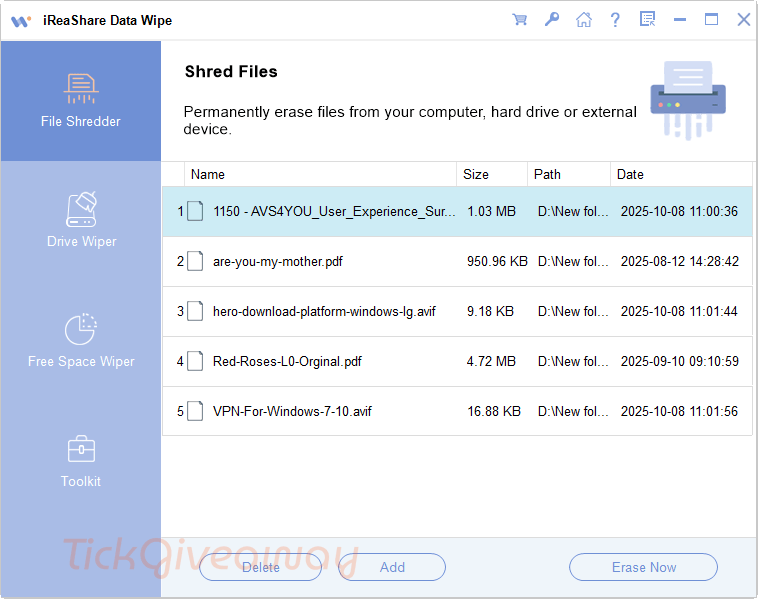This screenshot has height=599, width=758.
Task: Go to the home icon in title bar
Action: pos(583,20)
